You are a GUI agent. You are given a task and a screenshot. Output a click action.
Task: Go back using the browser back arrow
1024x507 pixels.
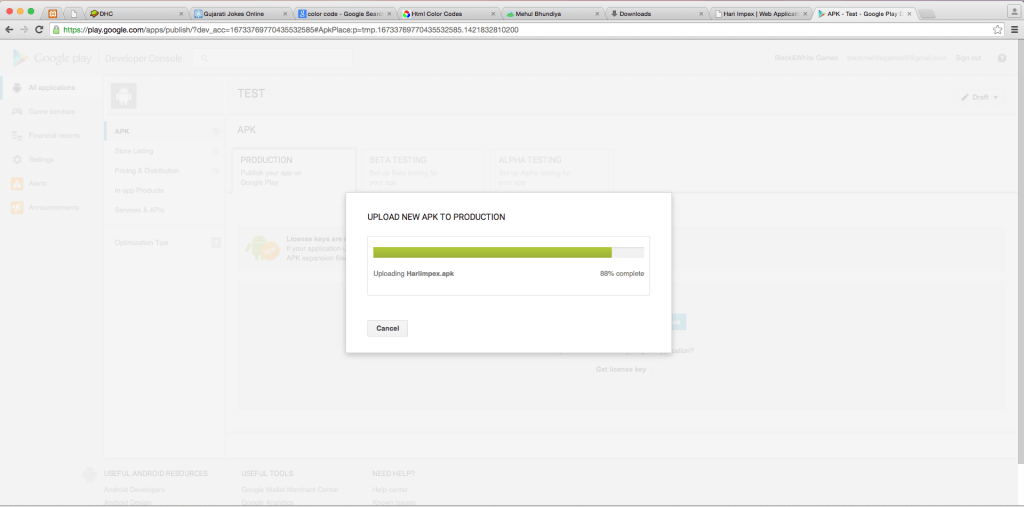[9, 29]
